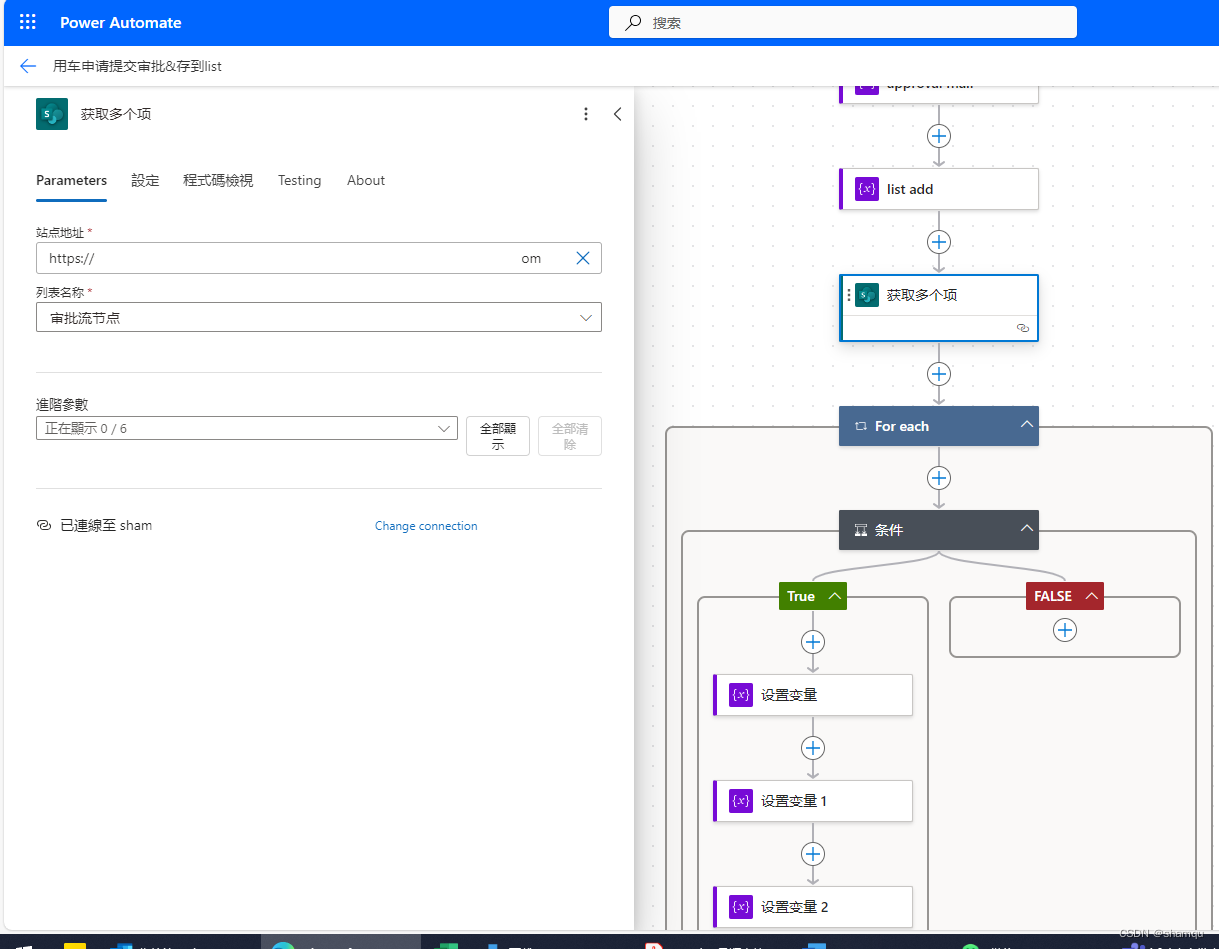Click the 全部顯示 button
The image size is (1219, 949).
(x=497, y=435)
